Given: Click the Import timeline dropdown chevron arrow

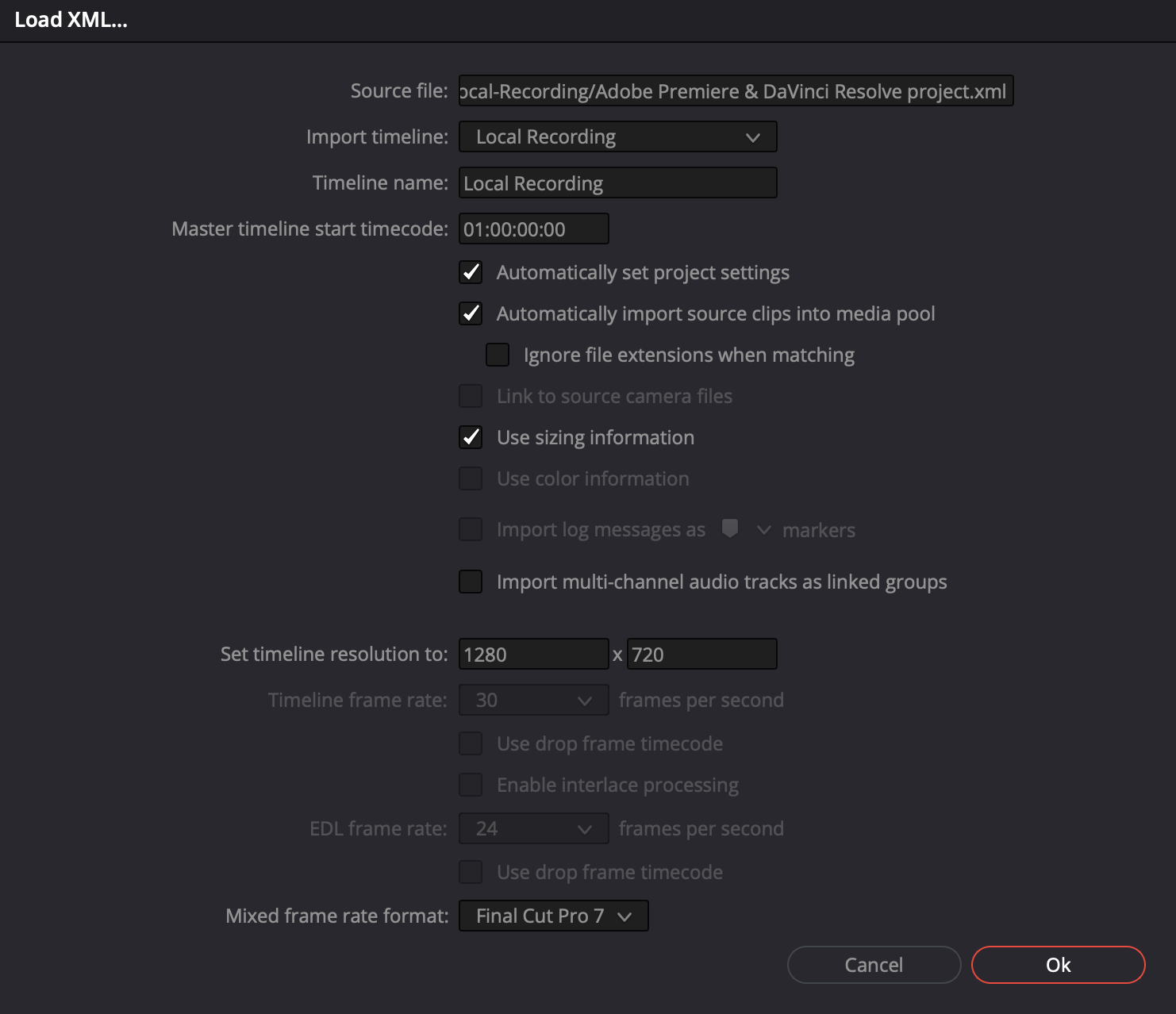Looking at the screenshot, I should pyautogui.click(x=752, y=137).
